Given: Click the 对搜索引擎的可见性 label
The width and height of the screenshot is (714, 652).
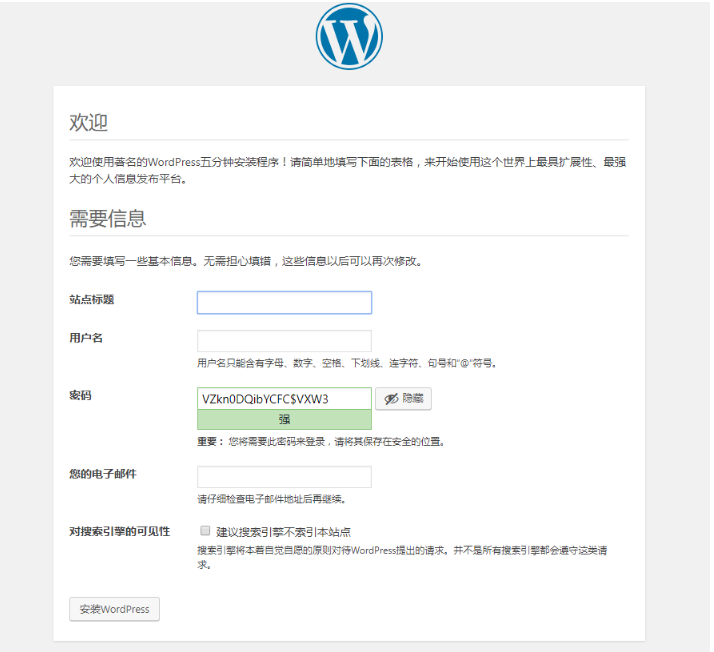Looking at the screenshot, I should click(120, 531).
